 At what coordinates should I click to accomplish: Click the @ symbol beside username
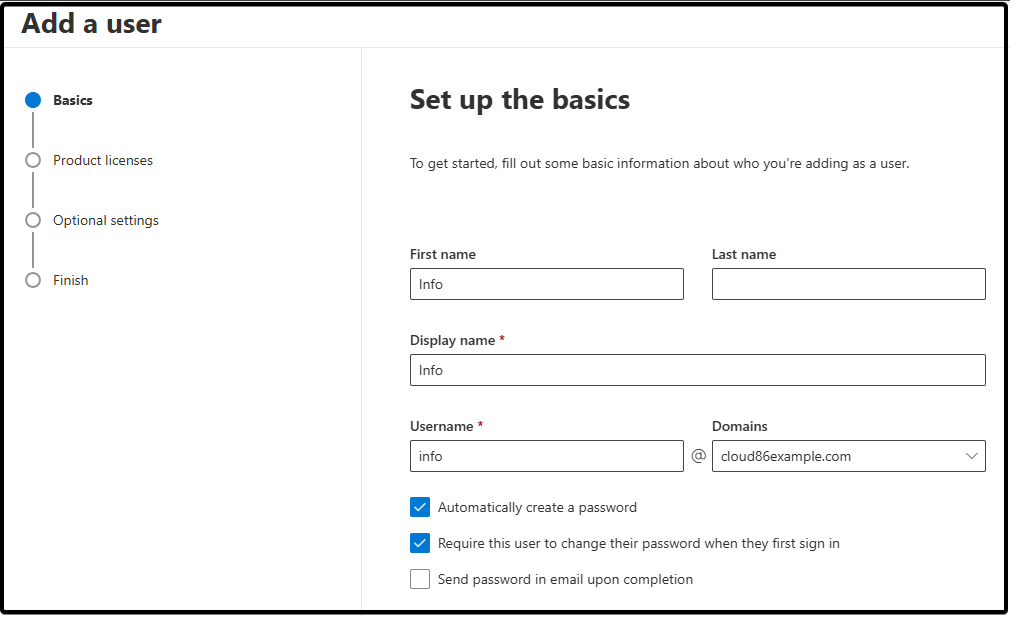click(x=698, y=456)
